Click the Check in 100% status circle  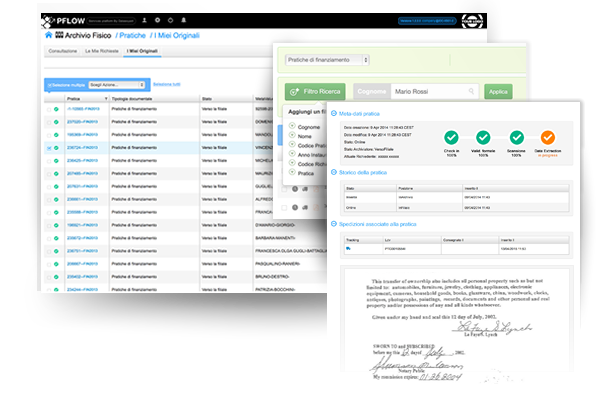[x=452, y=138]
